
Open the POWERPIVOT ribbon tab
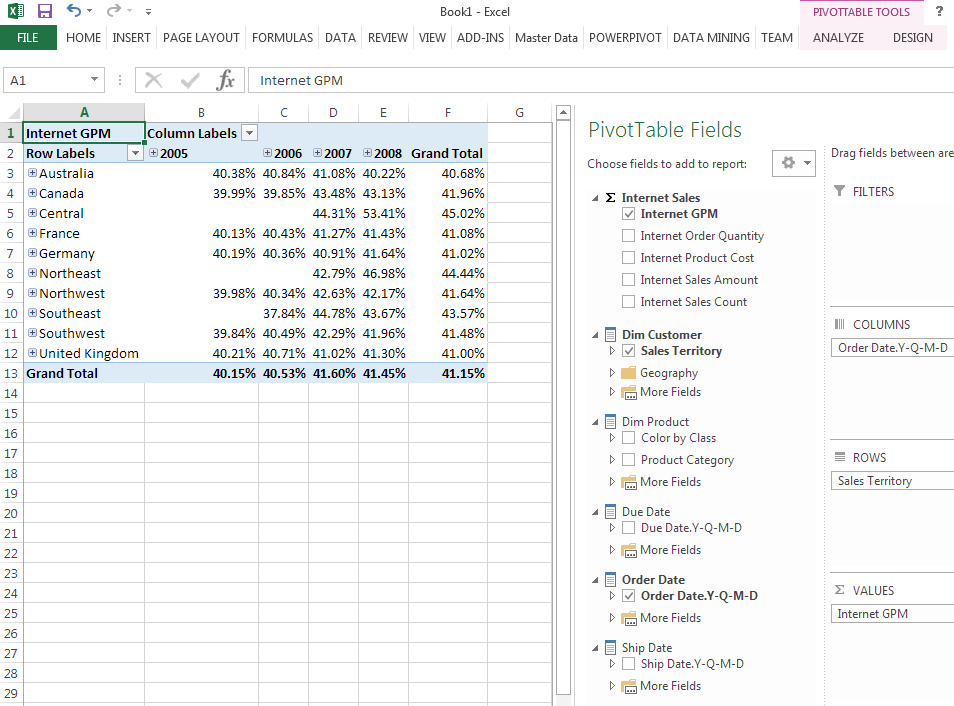point(625,38)
